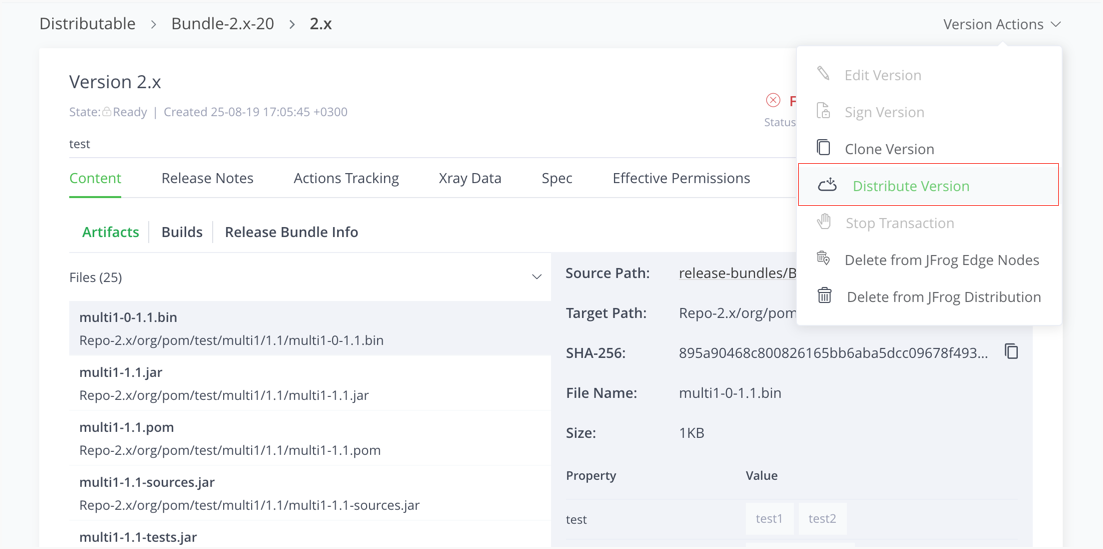The width and height of the screenshot is (1103, 549).
Task: Click the lock icon next to Ready state
Action: click(107, 112)
